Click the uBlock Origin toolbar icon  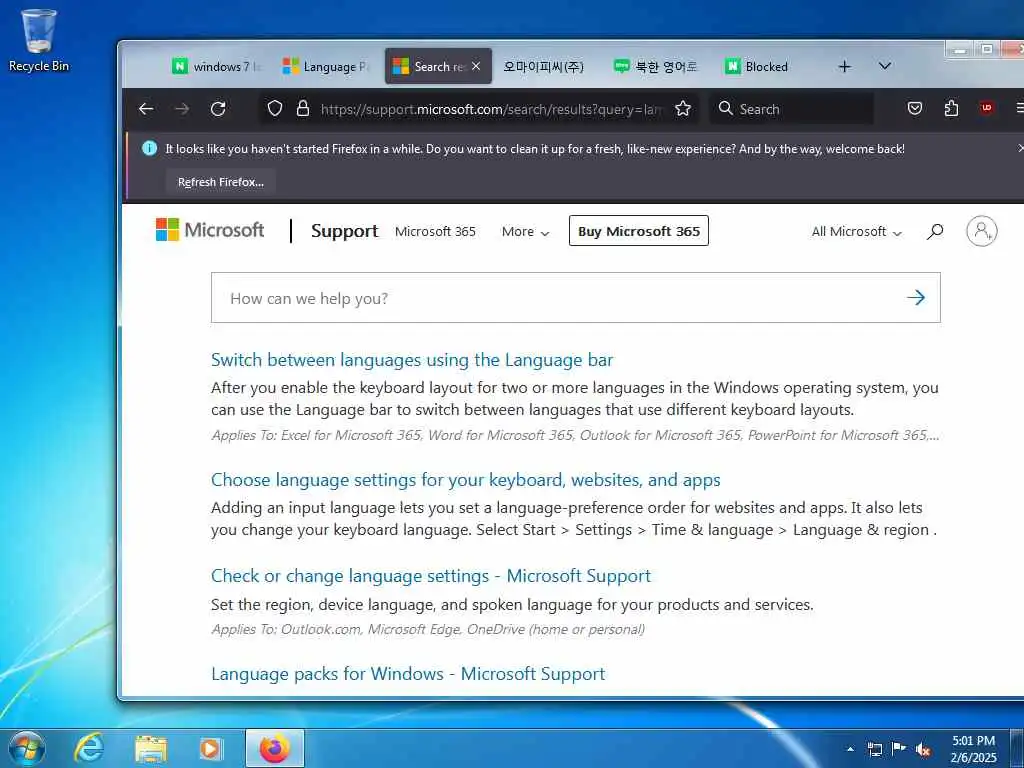tap(987, 108)
